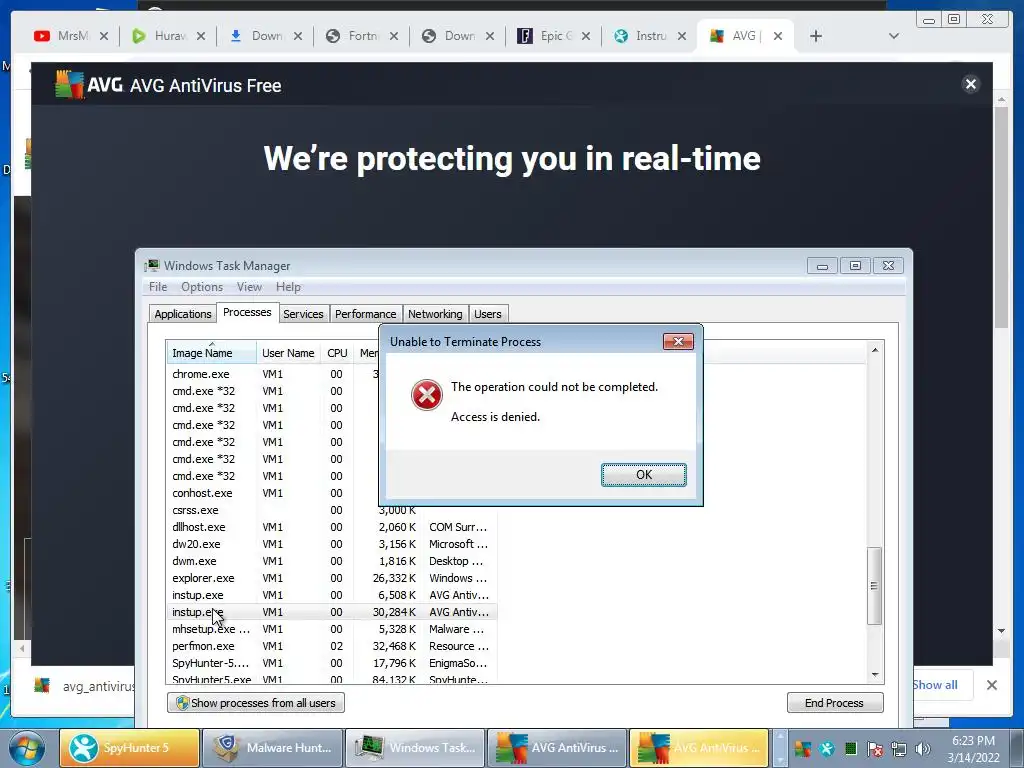Sort by Image Name column header
Image resolution: width=1024 pixels, height=768 pixels.
[x=211, y=353]
